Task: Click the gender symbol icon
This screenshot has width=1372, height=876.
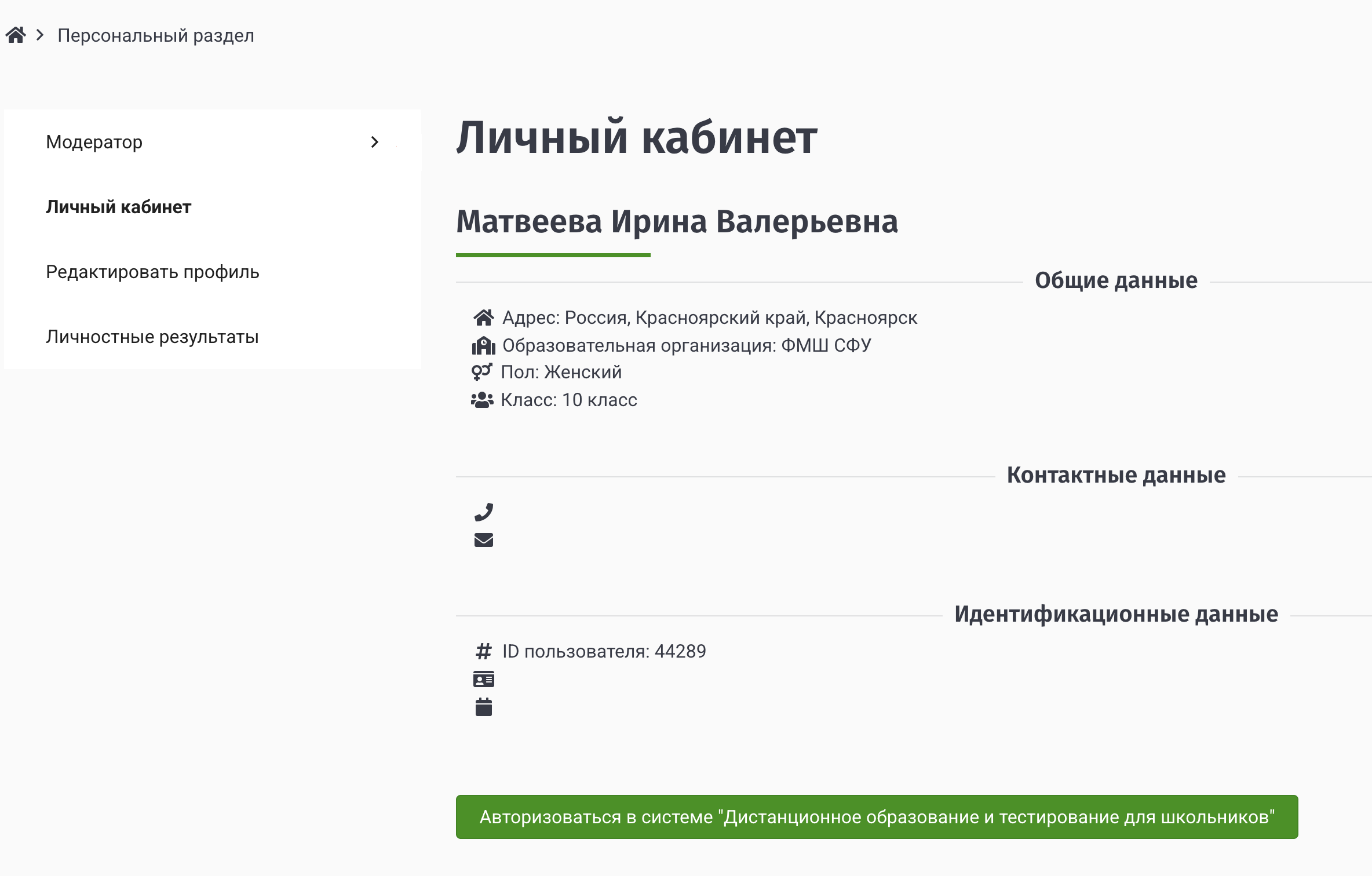Action: [481, 371]
